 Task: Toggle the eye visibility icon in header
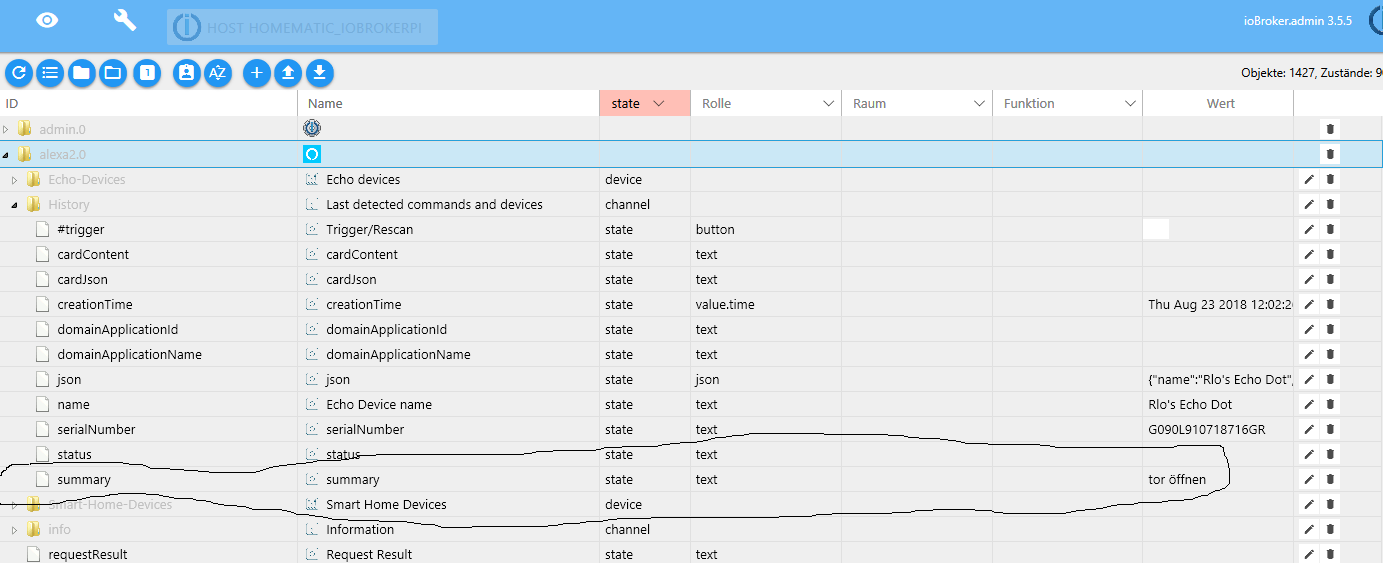pyautogui.click(x=47, y=21)
